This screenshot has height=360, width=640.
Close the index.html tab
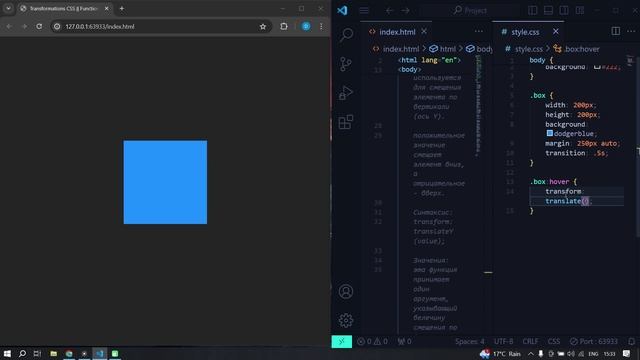tap(424, 31)
